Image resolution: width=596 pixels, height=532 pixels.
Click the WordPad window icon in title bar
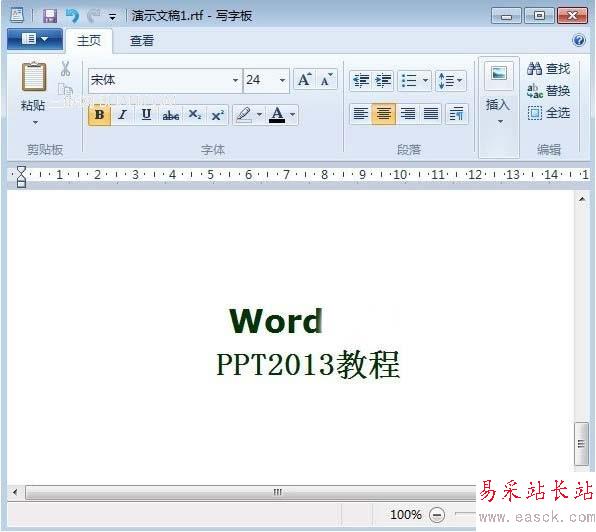(17, 16)
